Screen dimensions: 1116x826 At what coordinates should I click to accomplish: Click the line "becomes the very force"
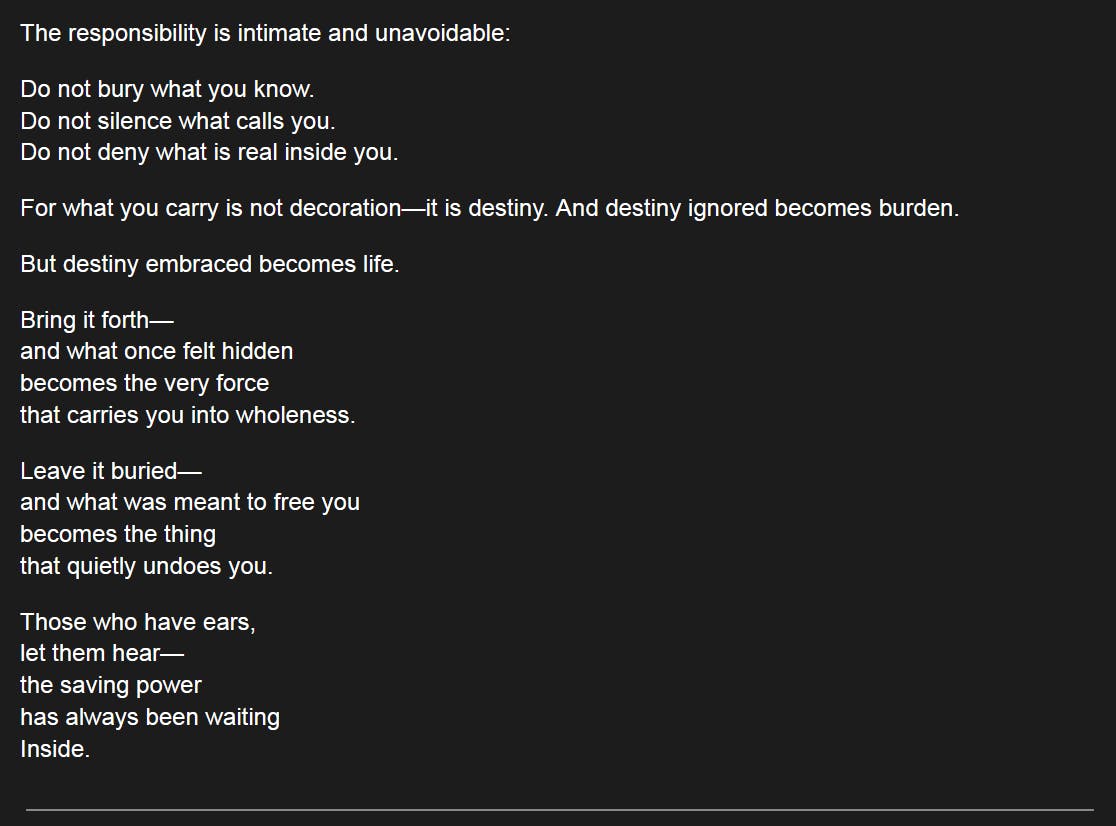coord(144,383)
